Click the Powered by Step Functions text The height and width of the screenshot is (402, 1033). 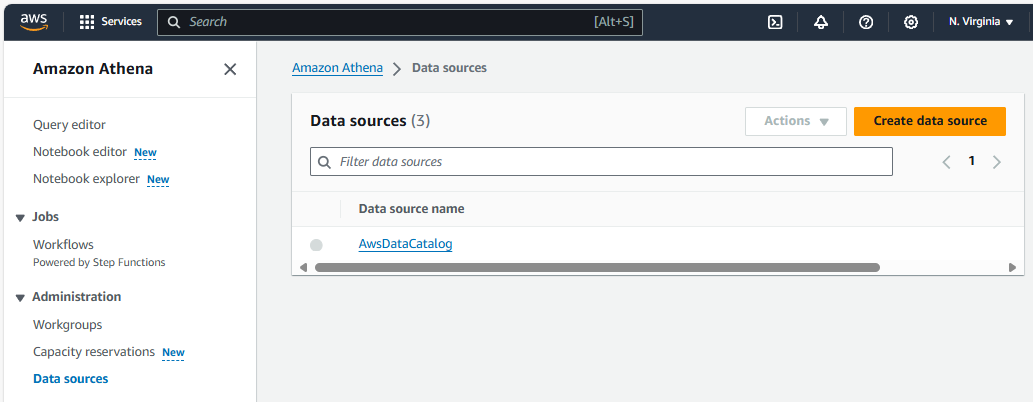[99, 262]
